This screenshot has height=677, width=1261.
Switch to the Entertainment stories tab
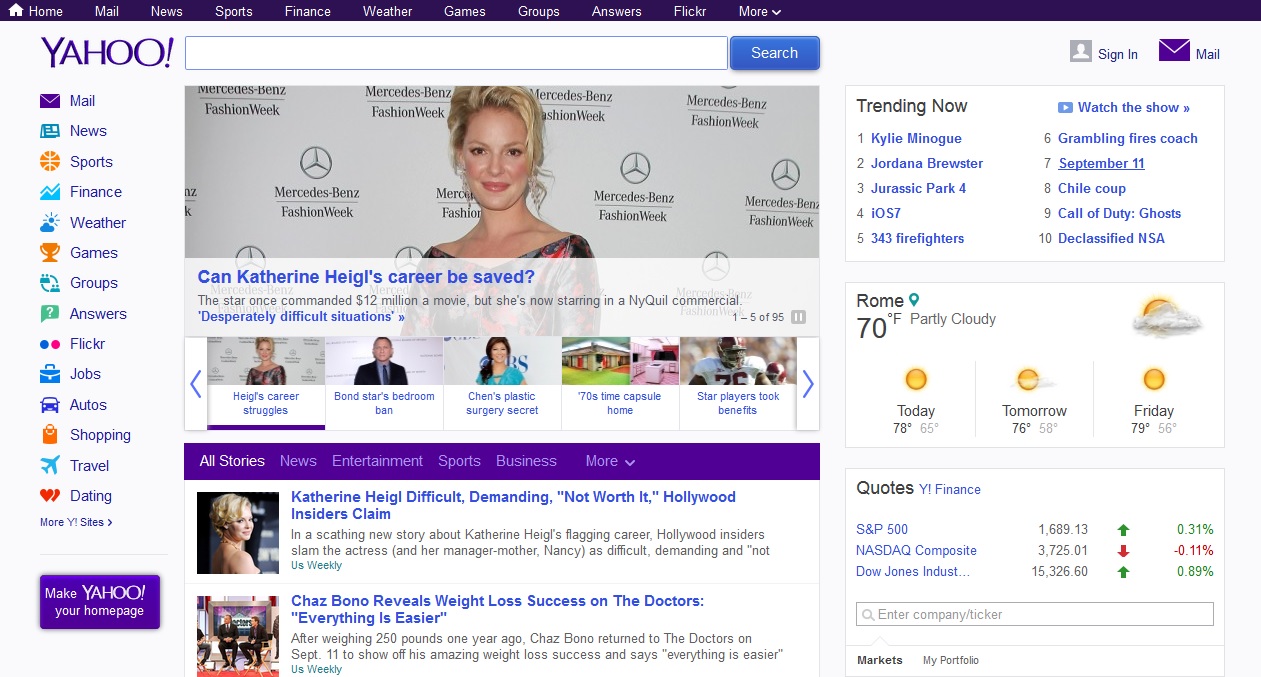tap(377, 461)
